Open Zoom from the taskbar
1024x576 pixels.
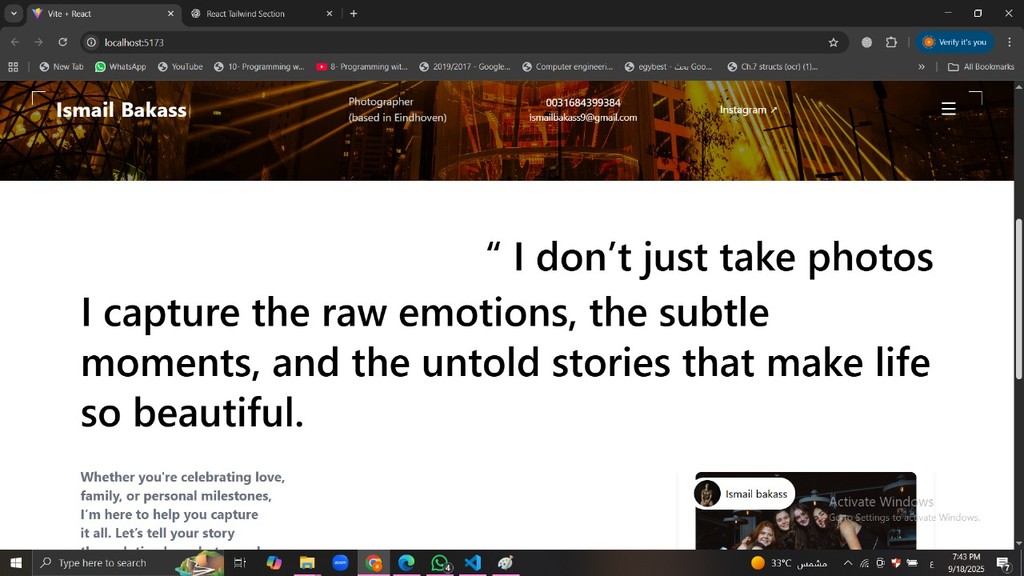pos(340,562)
